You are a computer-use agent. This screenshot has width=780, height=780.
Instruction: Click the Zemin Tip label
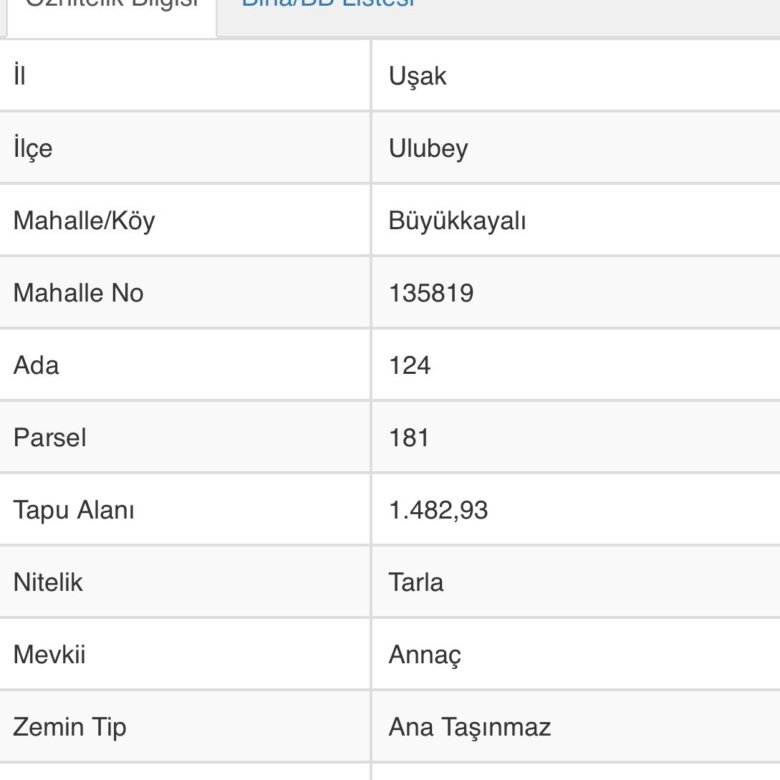click(x=70, y=727)
